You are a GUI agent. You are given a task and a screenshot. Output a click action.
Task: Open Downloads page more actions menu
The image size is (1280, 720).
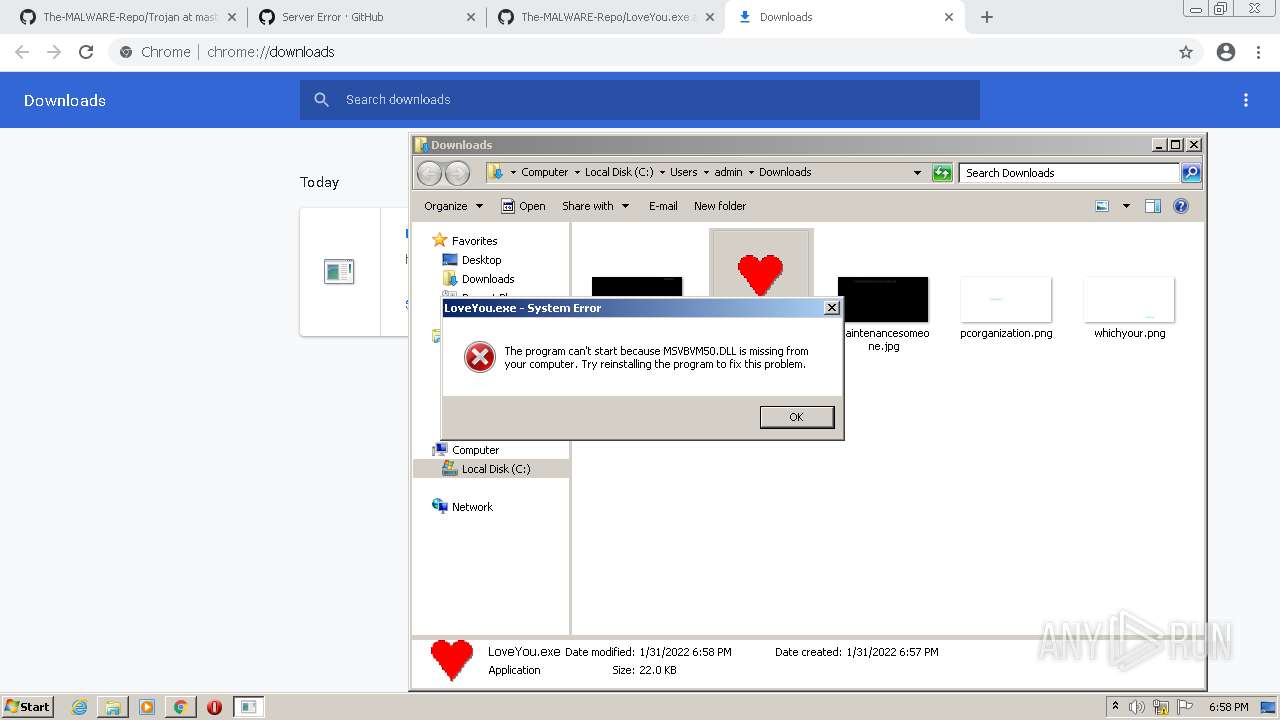point(1246,100)
